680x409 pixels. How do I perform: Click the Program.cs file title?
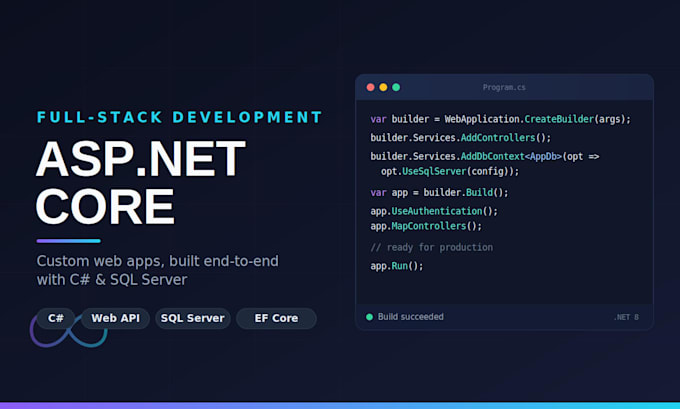click(504, 87)
